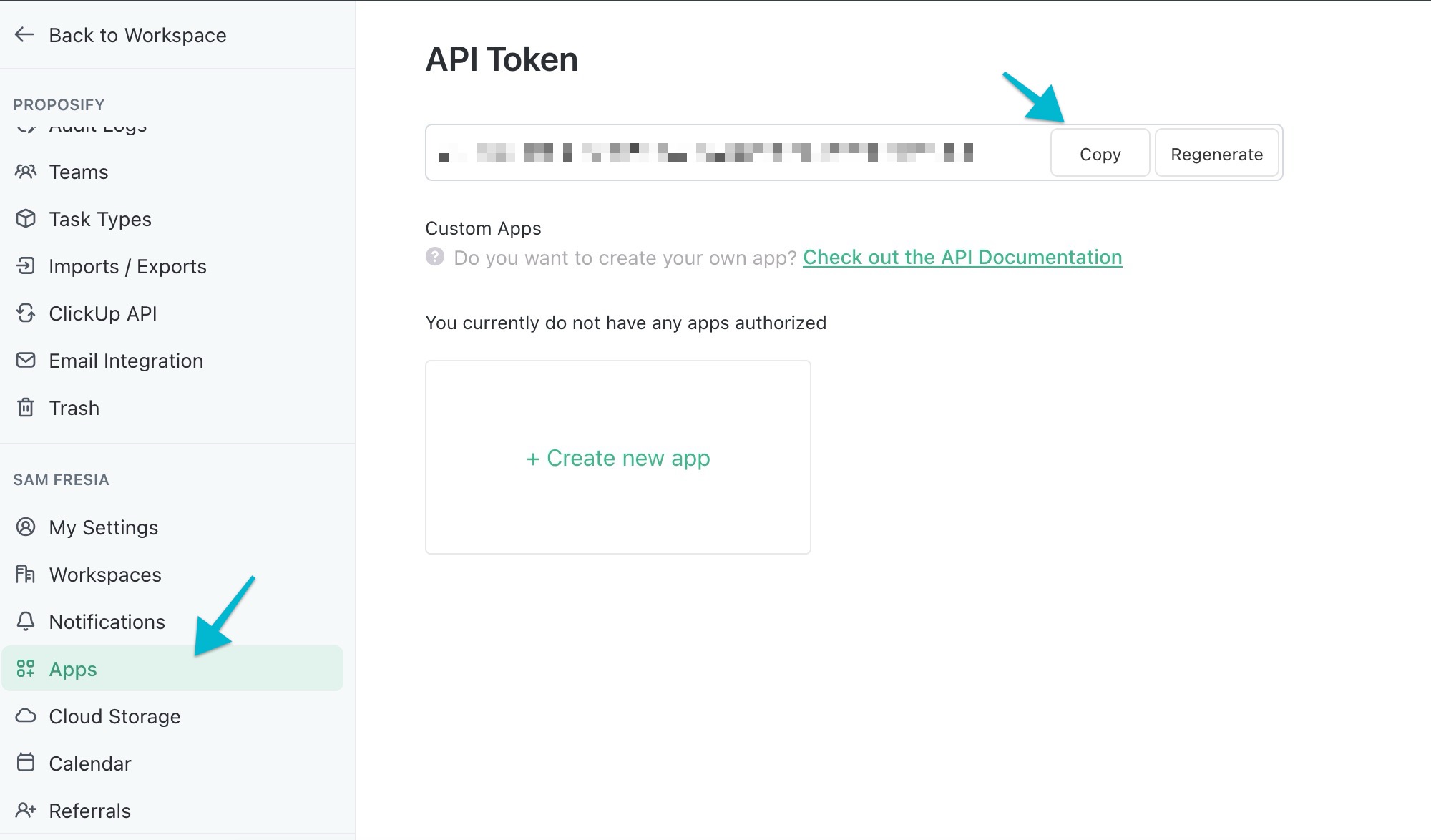
Task: Open Back to Workspace link
Action: (137, 35)
